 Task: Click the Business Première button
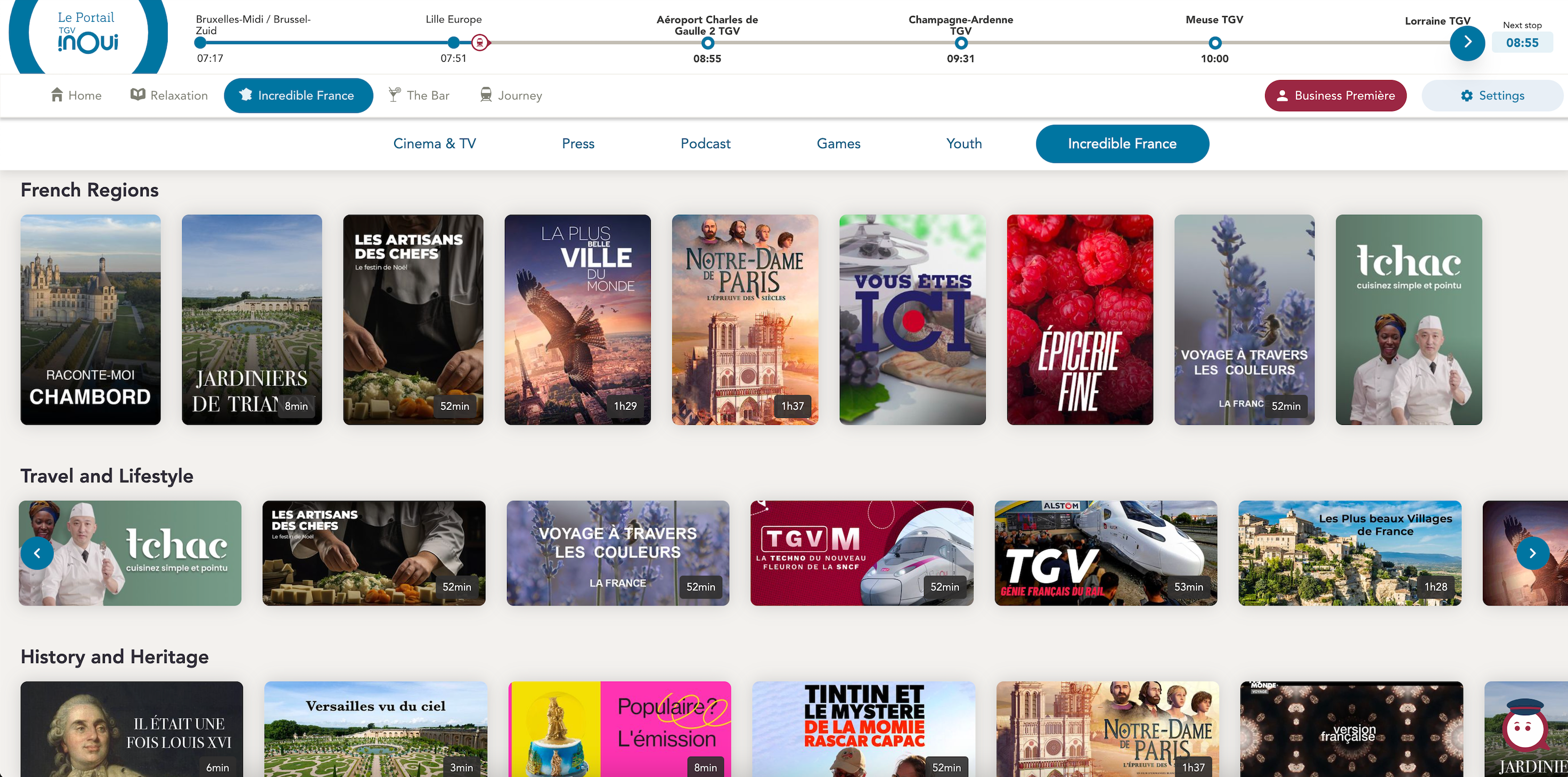tap(1335, 95)
